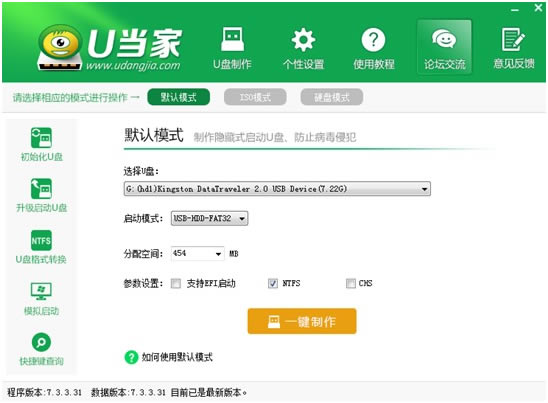Switch to 默认模式 tab
The width and height of the screenshot is (548, 403).
tap(179, 97)
